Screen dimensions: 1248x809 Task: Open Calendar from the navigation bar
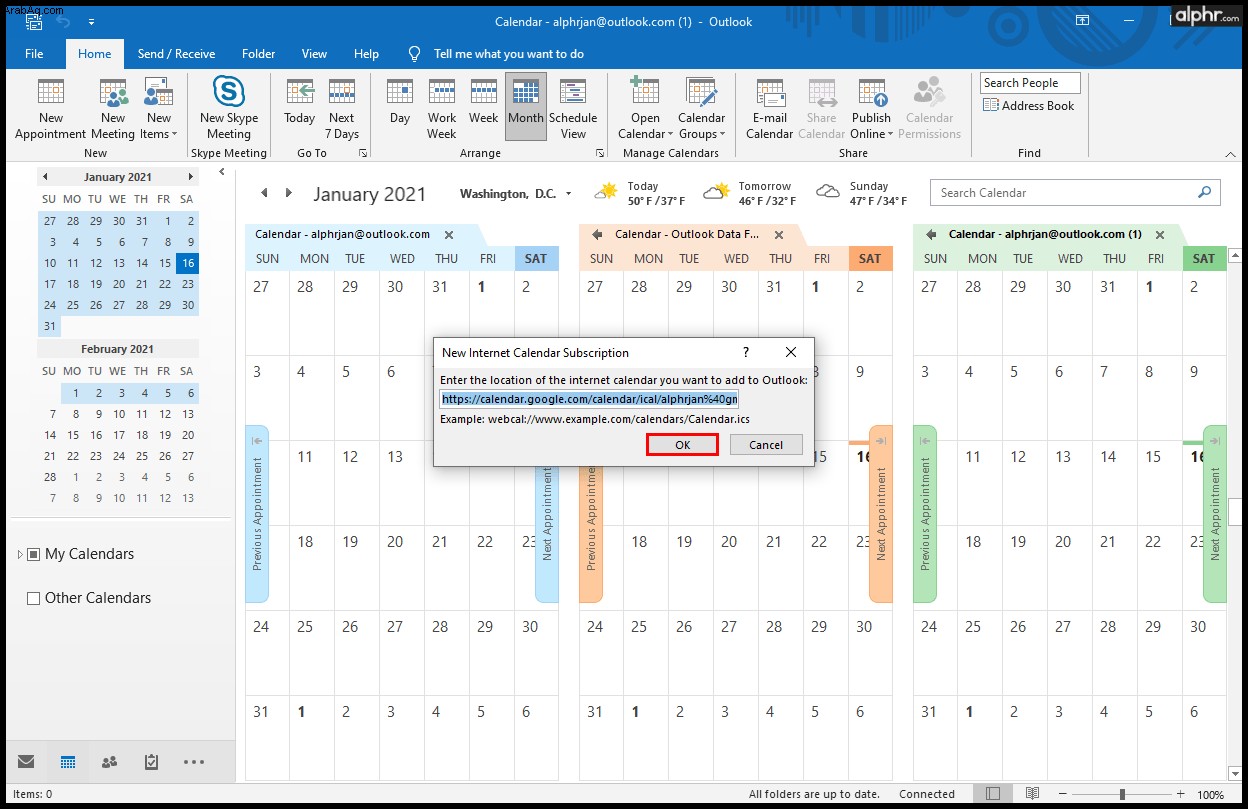pyautogui.click(x=68, y=761)
